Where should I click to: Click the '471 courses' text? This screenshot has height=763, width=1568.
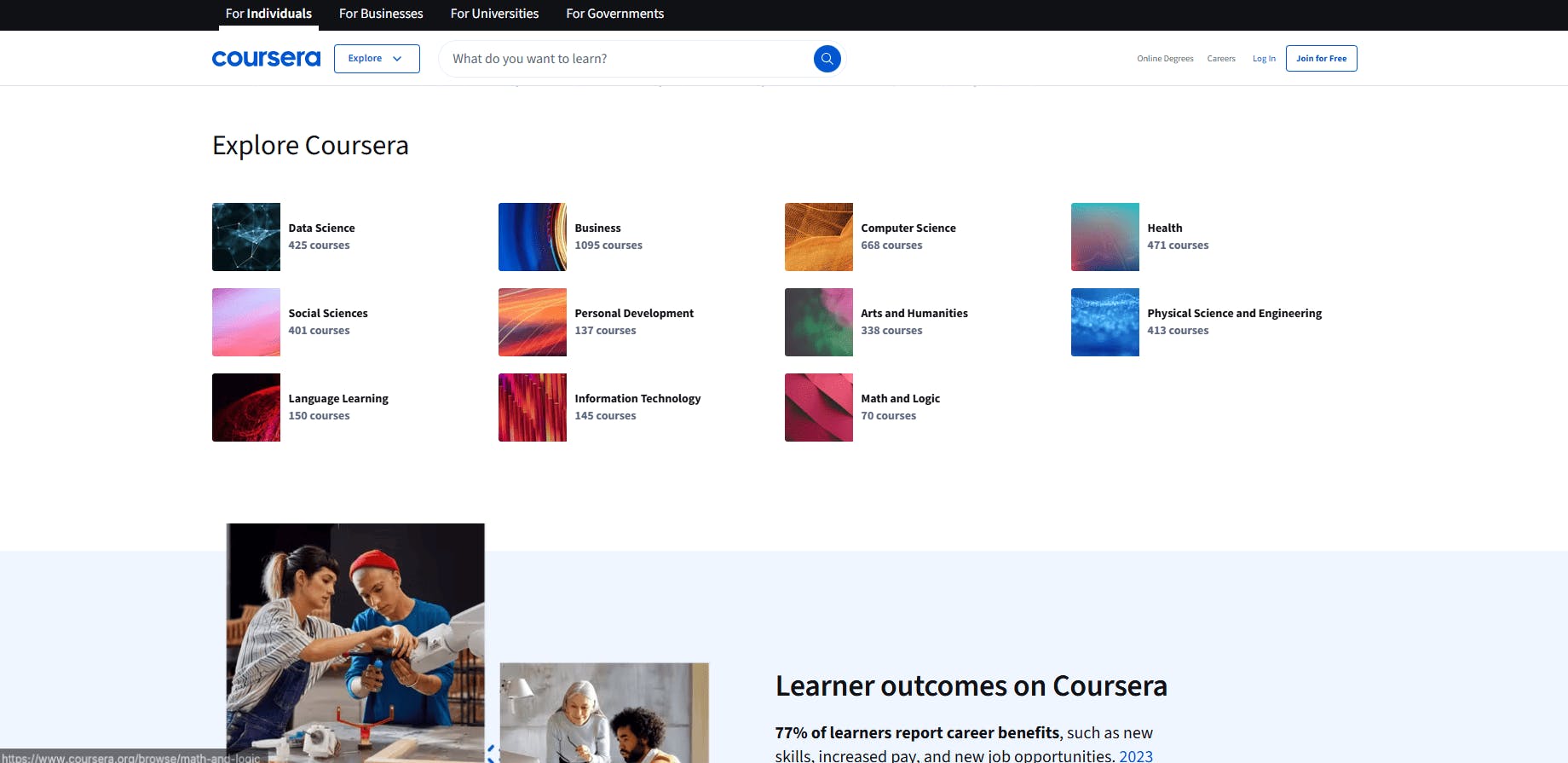tap(1178, 246)
